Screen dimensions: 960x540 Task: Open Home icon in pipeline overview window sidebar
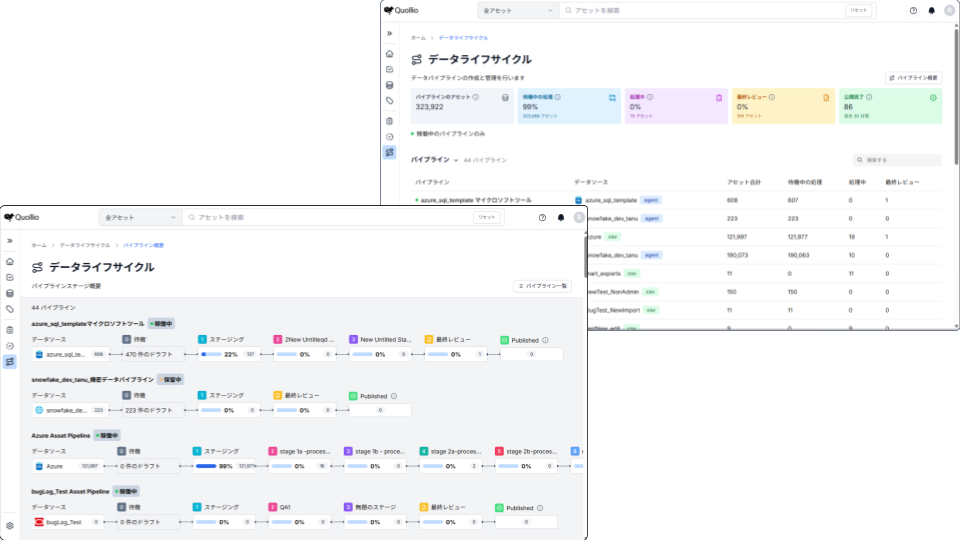10,261
